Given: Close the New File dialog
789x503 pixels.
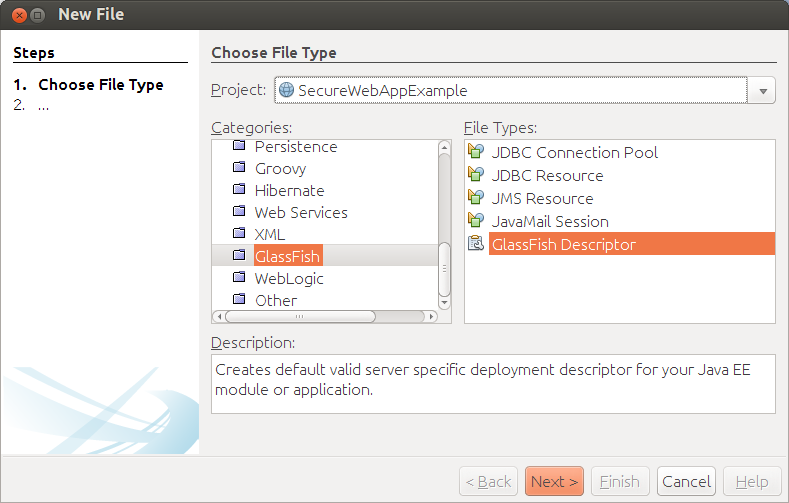Looking at the screenshot, I should point(19,16).
